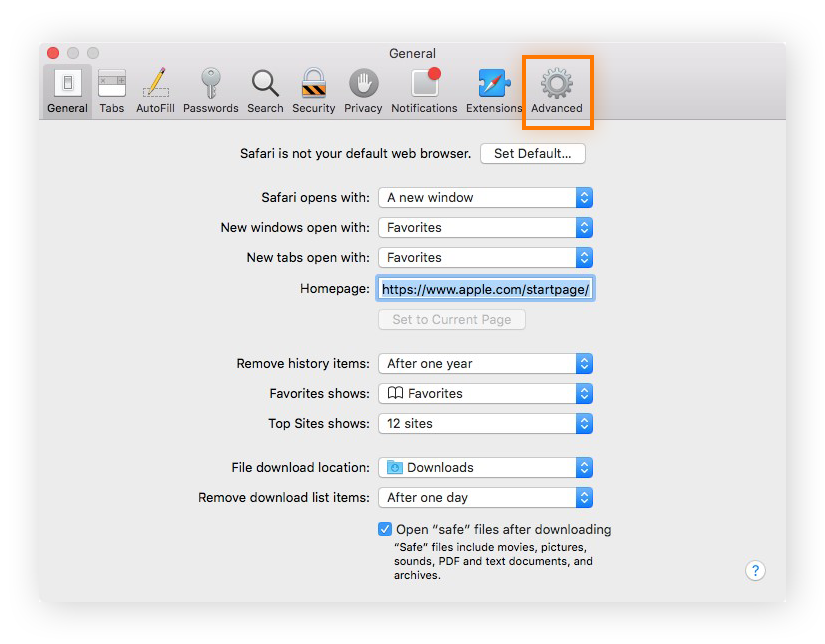
Task: Click the 'Homepage:' label
Action: [x=335, y=288]
